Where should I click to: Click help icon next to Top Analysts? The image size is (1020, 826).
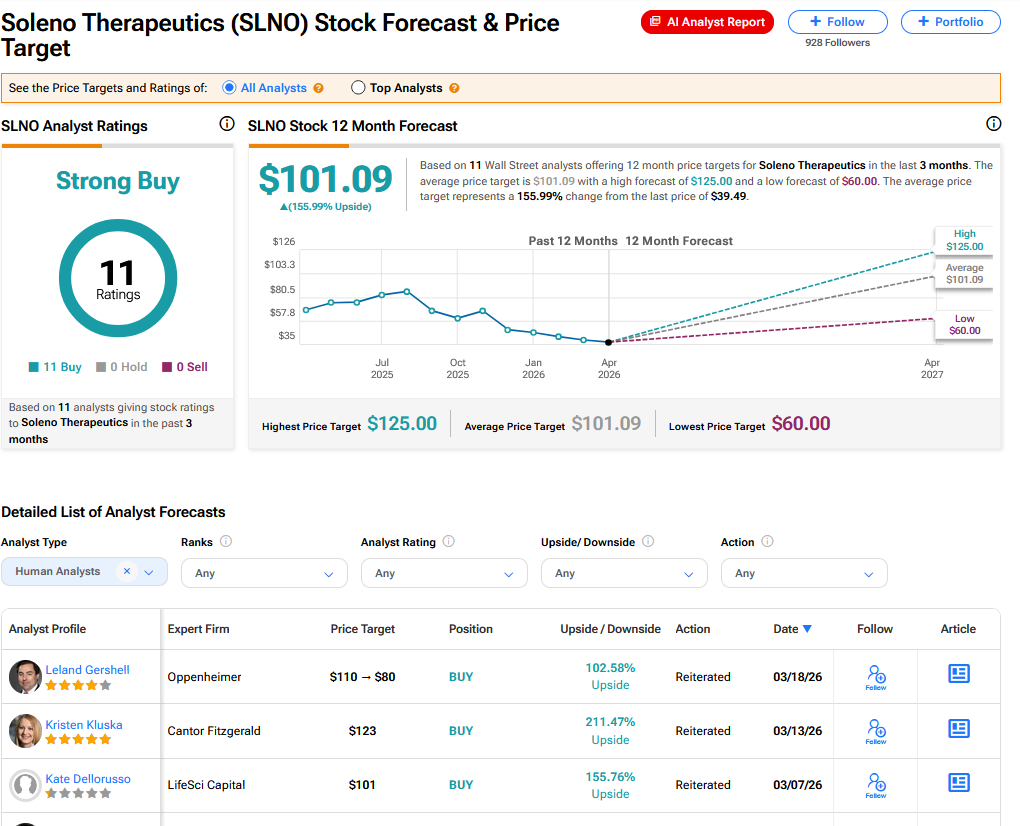tap(454, 88)
